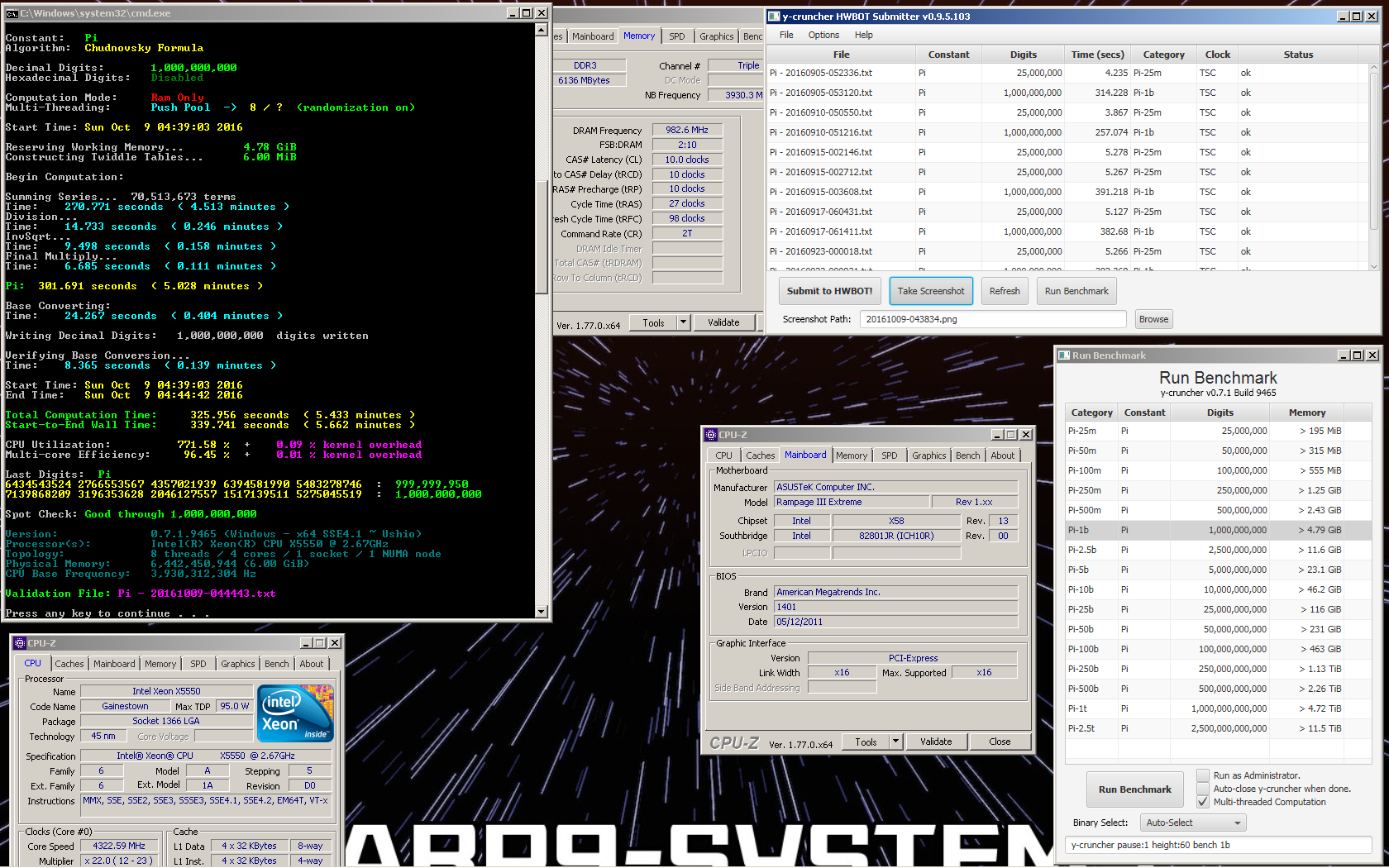Click Tools button in CPU-Z Mainboard window
The width and height of the screenshot is (1389, 868).
pos(866,742)
